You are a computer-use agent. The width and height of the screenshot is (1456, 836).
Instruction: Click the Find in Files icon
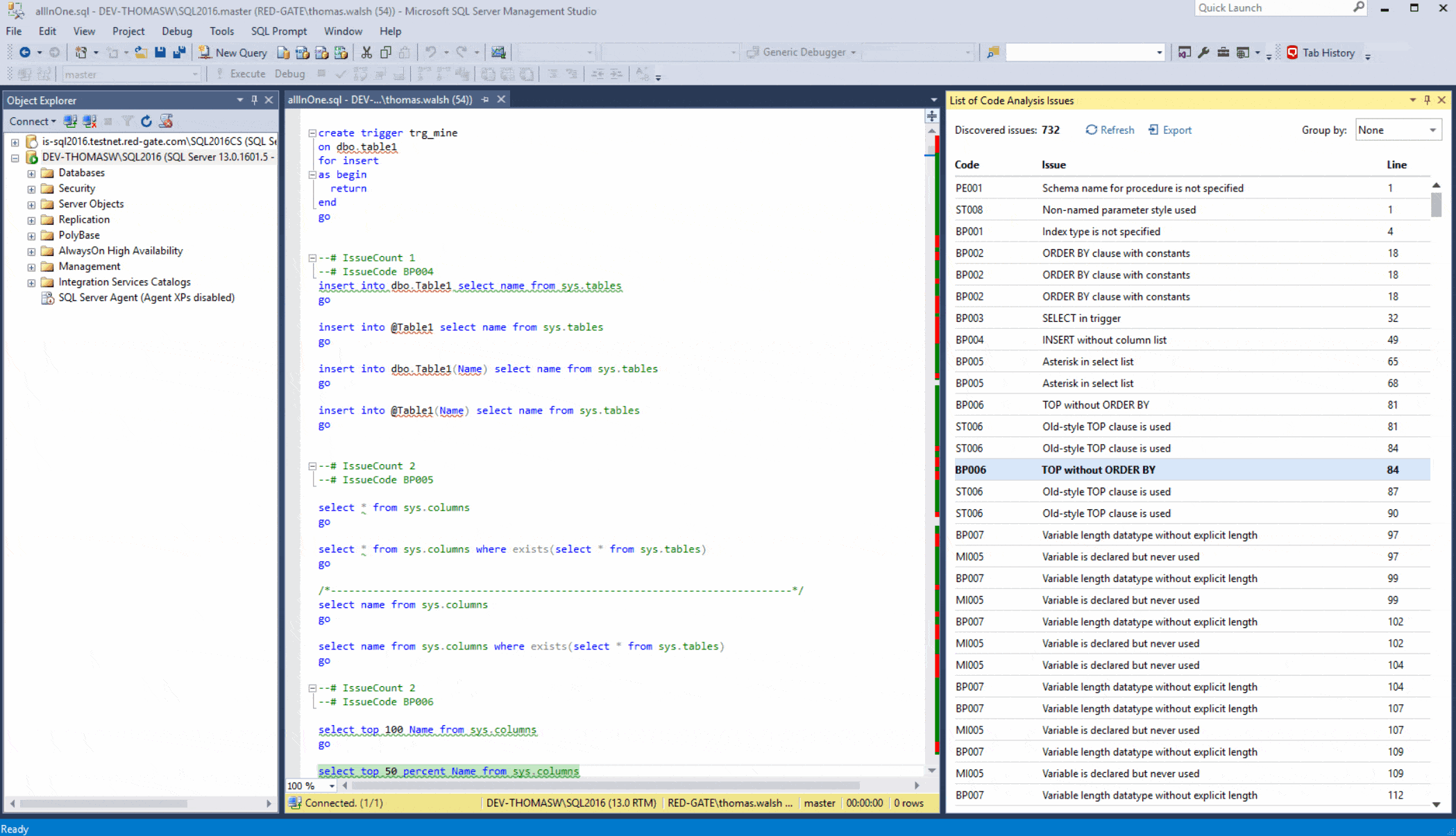[993, 52]
